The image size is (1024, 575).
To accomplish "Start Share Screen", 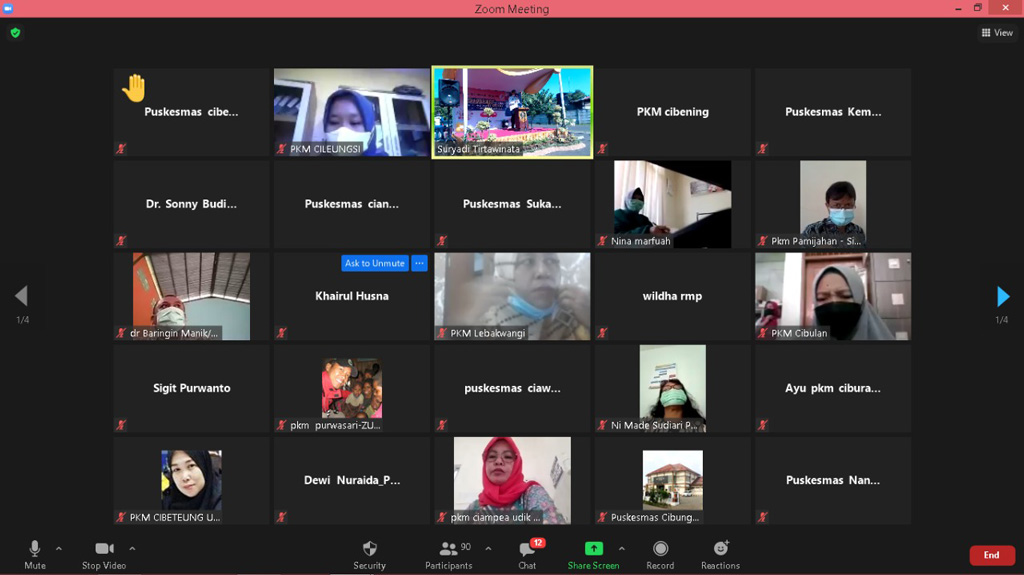I will coord(593,555).
